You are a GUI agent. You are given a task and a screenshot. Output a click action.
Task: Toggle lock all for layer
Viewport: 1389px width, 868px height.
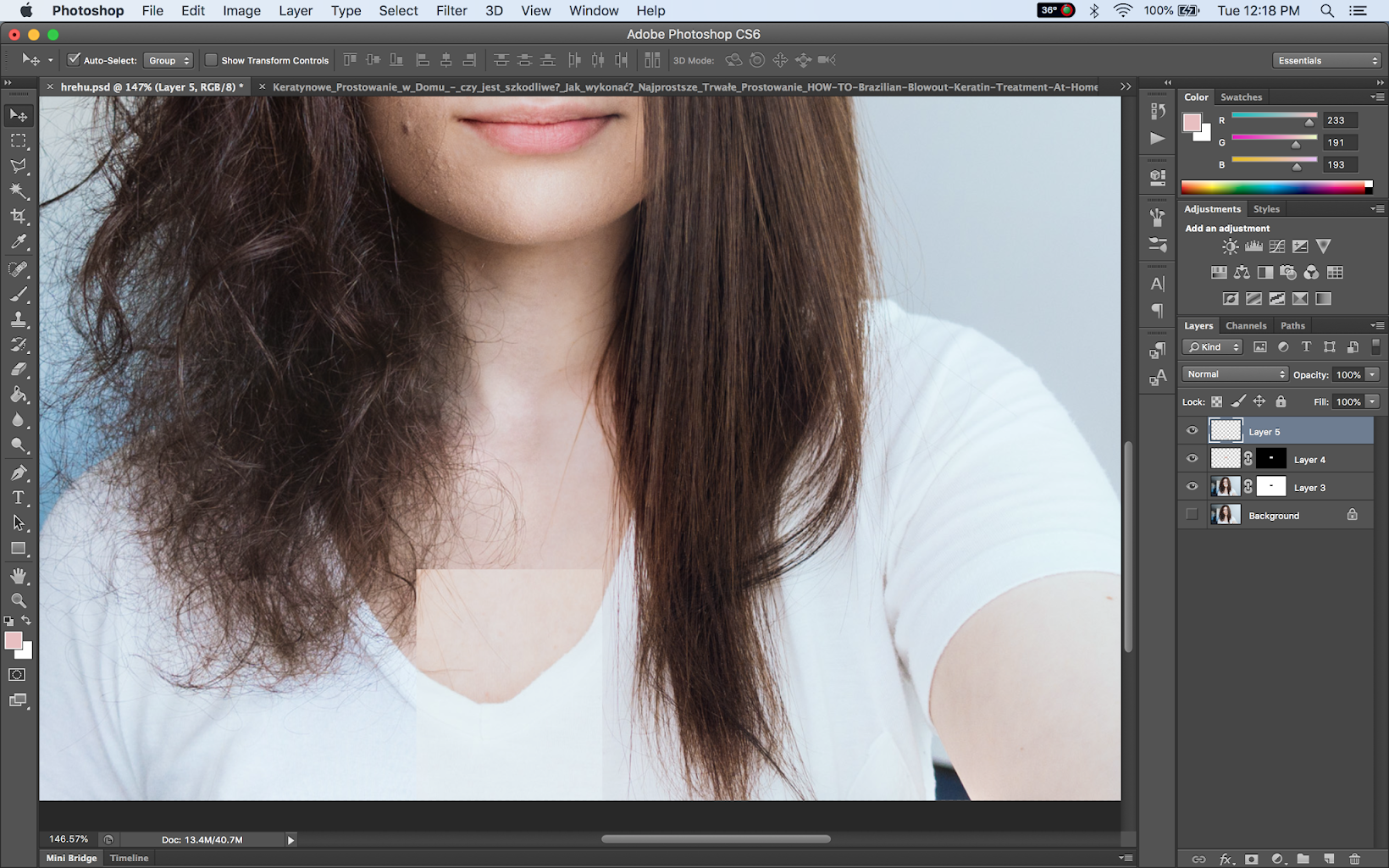click(x=1281, y=401)
